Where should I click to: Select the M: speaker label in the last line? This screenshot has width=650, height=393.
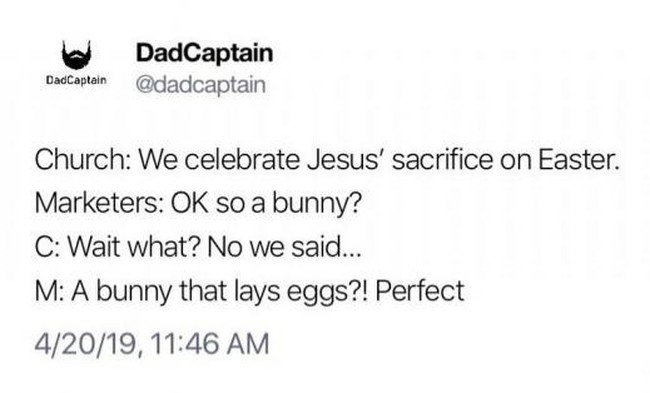pos(49,291)
